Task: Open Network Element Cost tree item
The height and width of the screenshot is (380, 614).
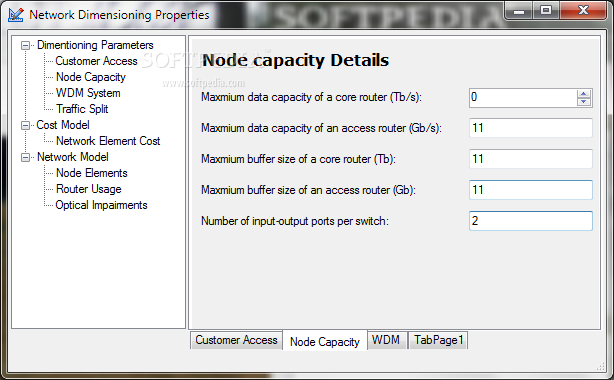Action: click(108, 141)
